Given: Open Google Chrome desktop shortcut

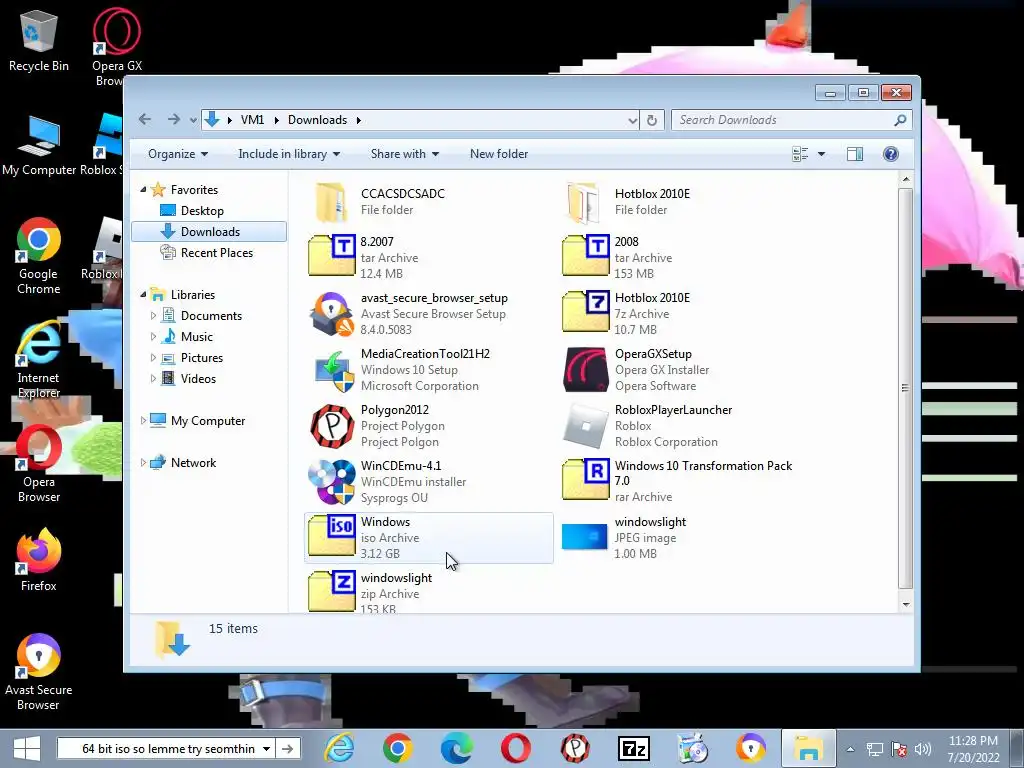Looking at the screenshot, I should pyautogui.click(x=39, y=256).
